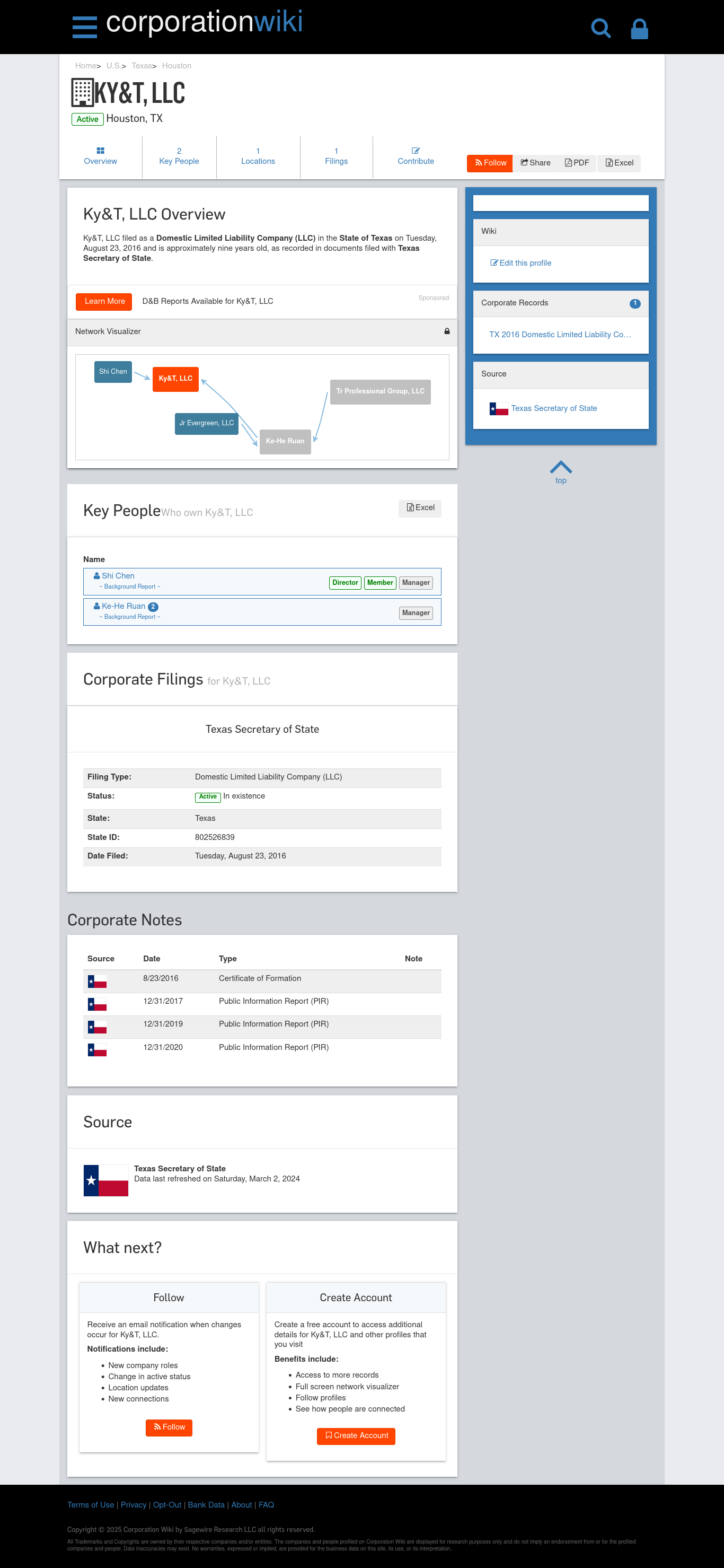This screenshot has width=724, height=1568.
Task: Click the Excel button in header toolbar
Action: [x=620, y=163]
